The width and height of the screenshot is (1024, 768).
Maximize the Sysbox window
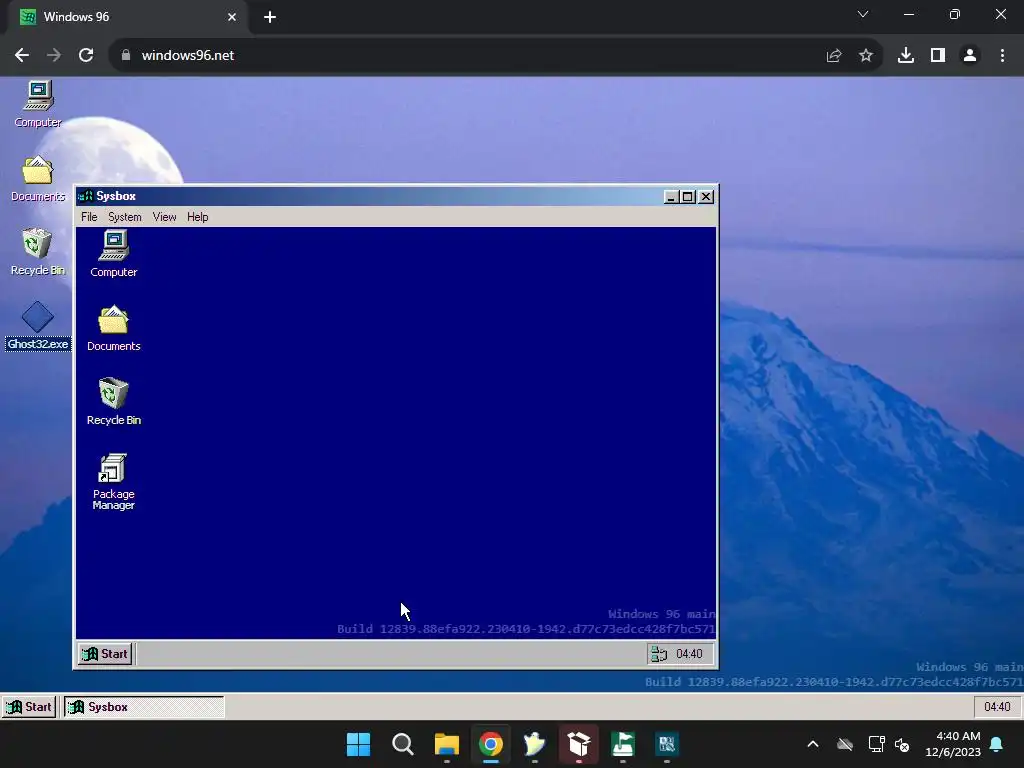point(688,197)
